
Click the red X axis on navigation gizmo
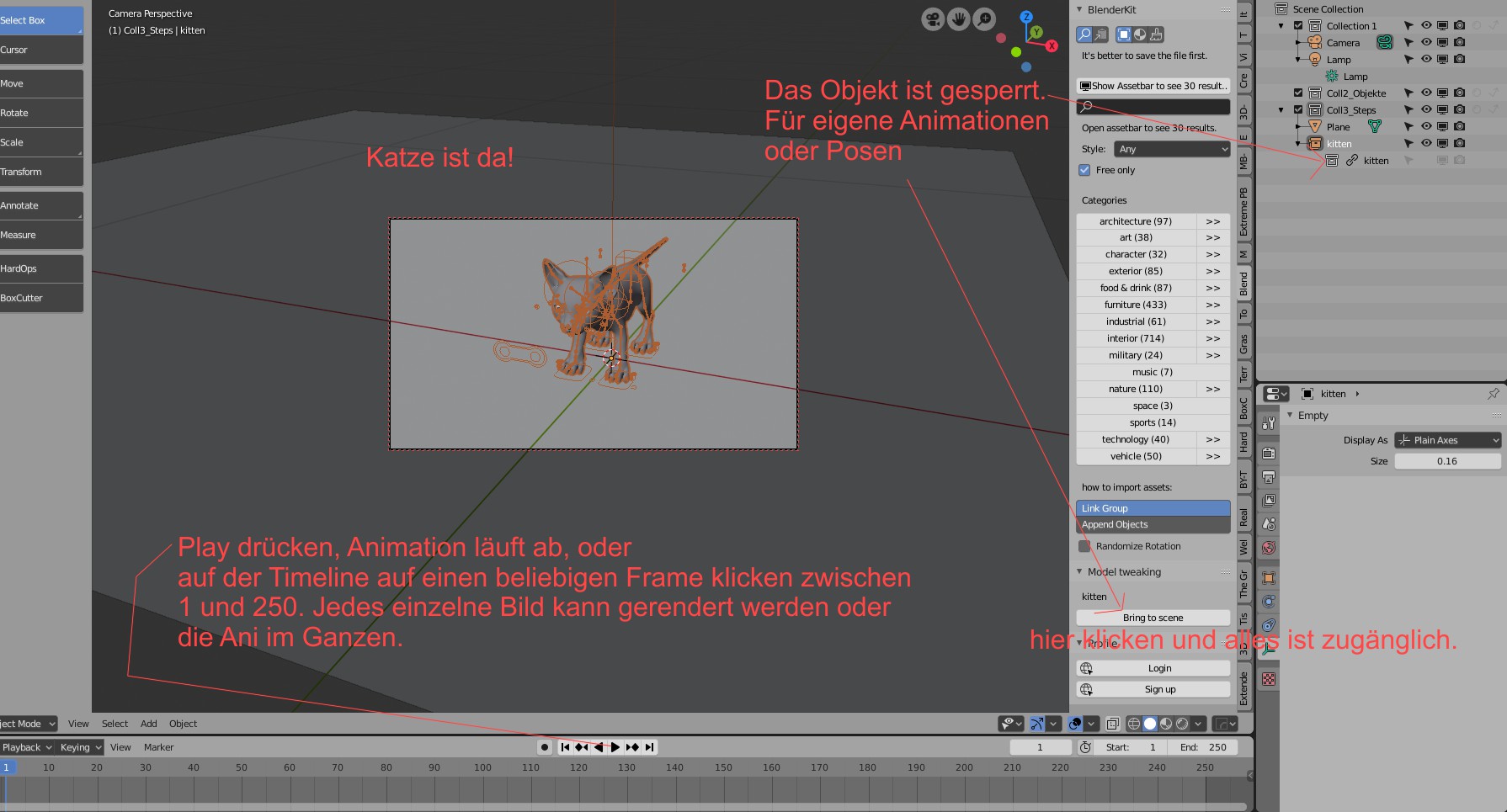(1052, 46)
